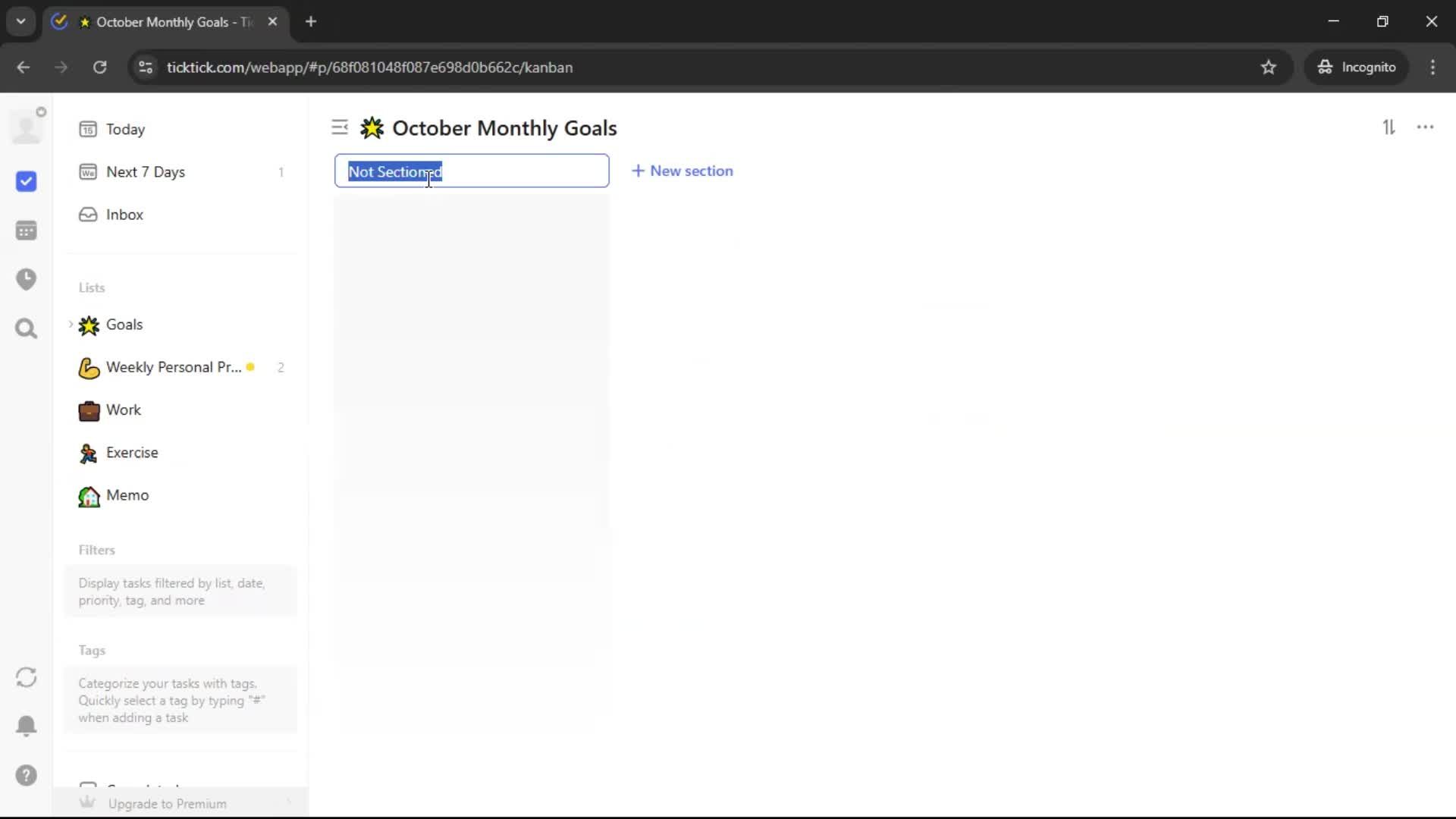Open the Inbox list

124,215
